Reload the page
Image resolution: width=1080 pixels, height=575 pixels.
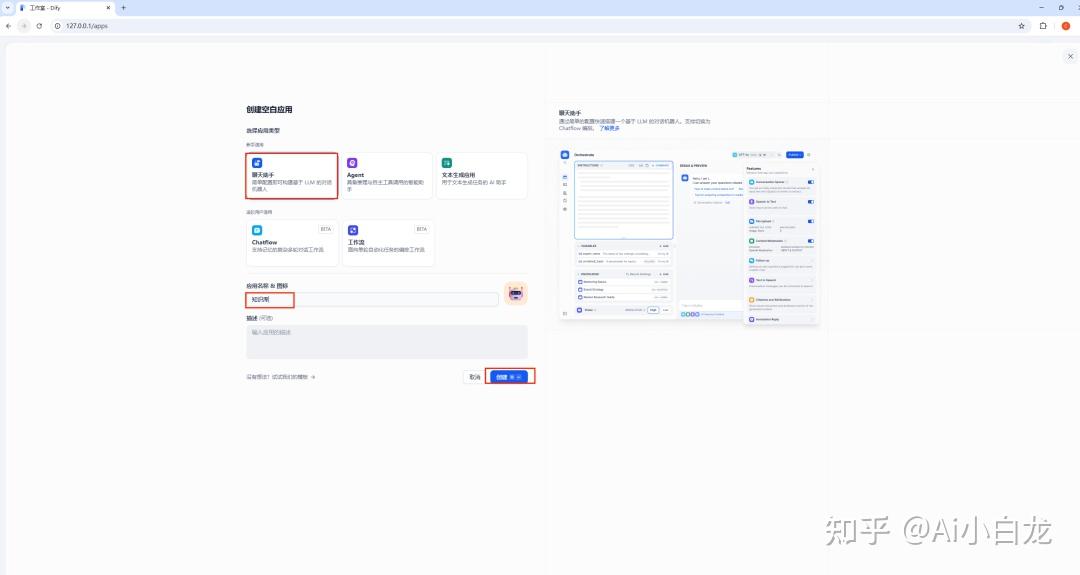point(39,26)
